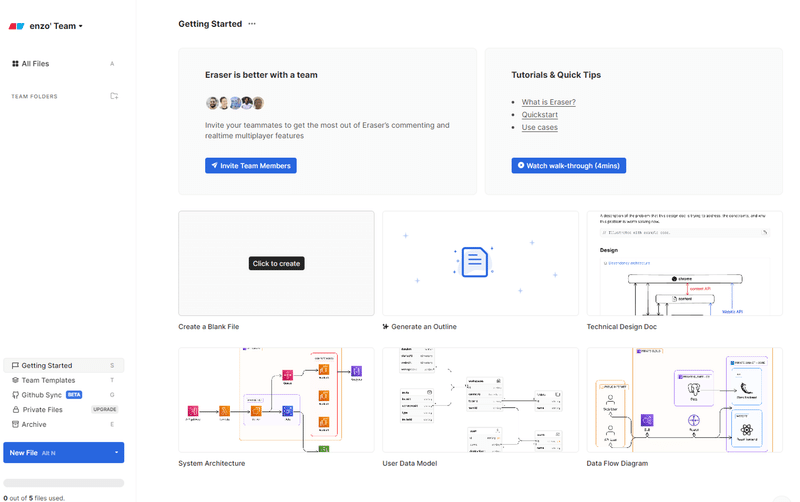Image resolution: width=800 pixels, height=502 pixels.
Task: Click the New File button
Action: click(64, 453)
